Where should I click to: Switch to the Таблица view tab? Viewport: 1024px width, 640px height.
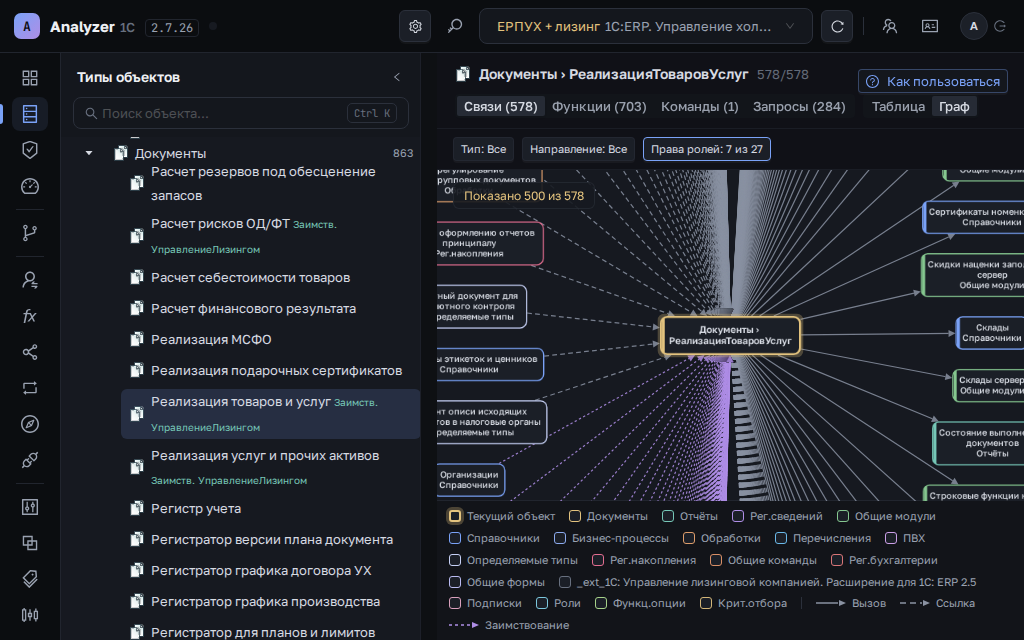898,106
